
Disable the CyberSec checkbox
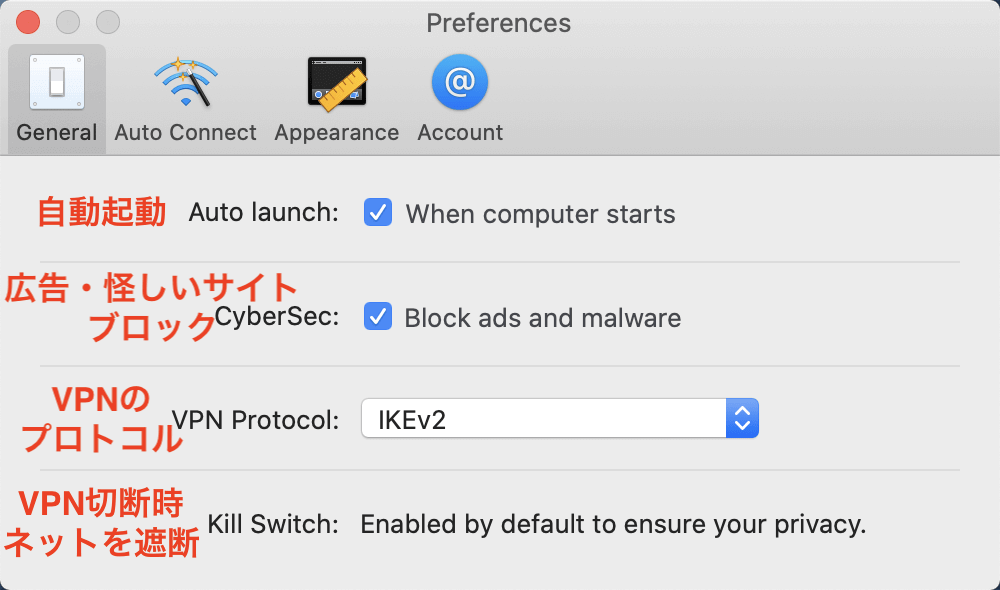coord(378,316)
